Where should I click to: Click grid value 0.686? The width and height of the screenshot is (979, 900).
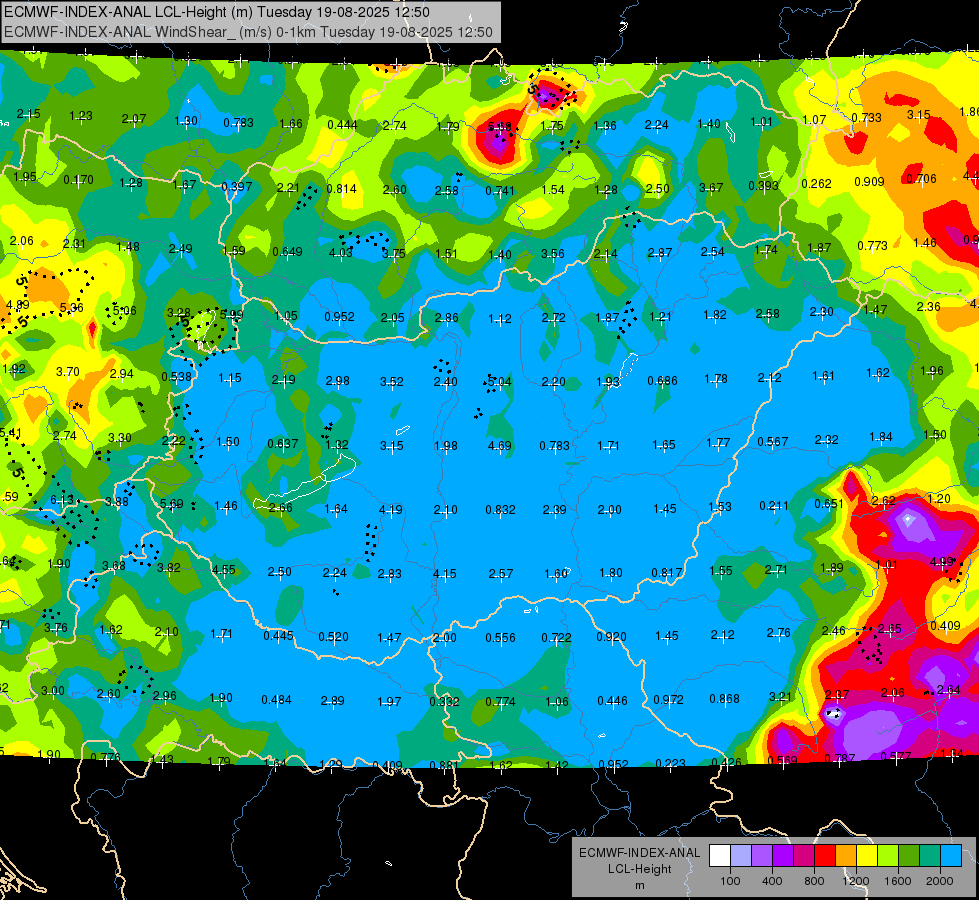click(662, 380)
